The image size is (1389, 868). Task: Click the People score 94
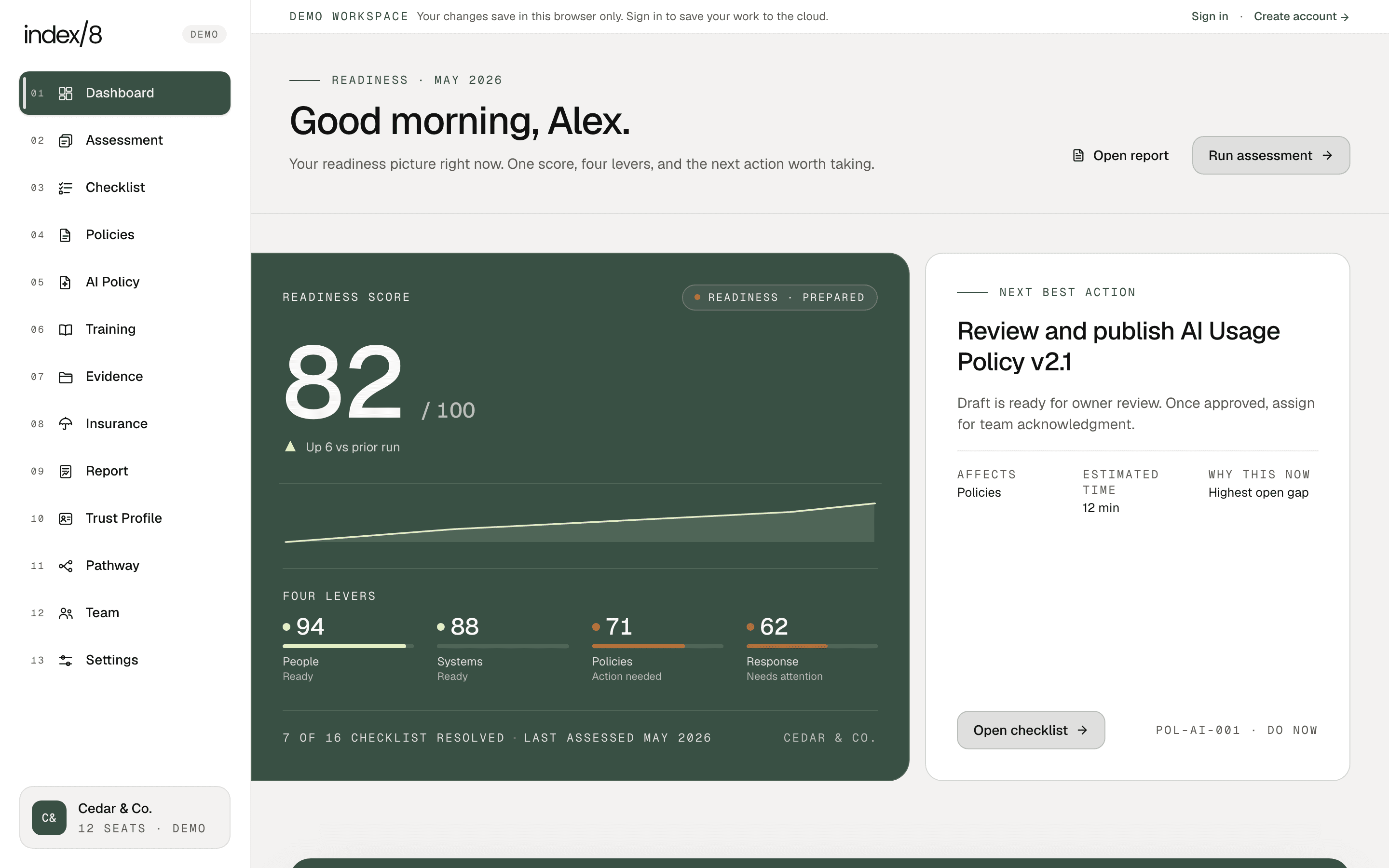pos(310,626)
